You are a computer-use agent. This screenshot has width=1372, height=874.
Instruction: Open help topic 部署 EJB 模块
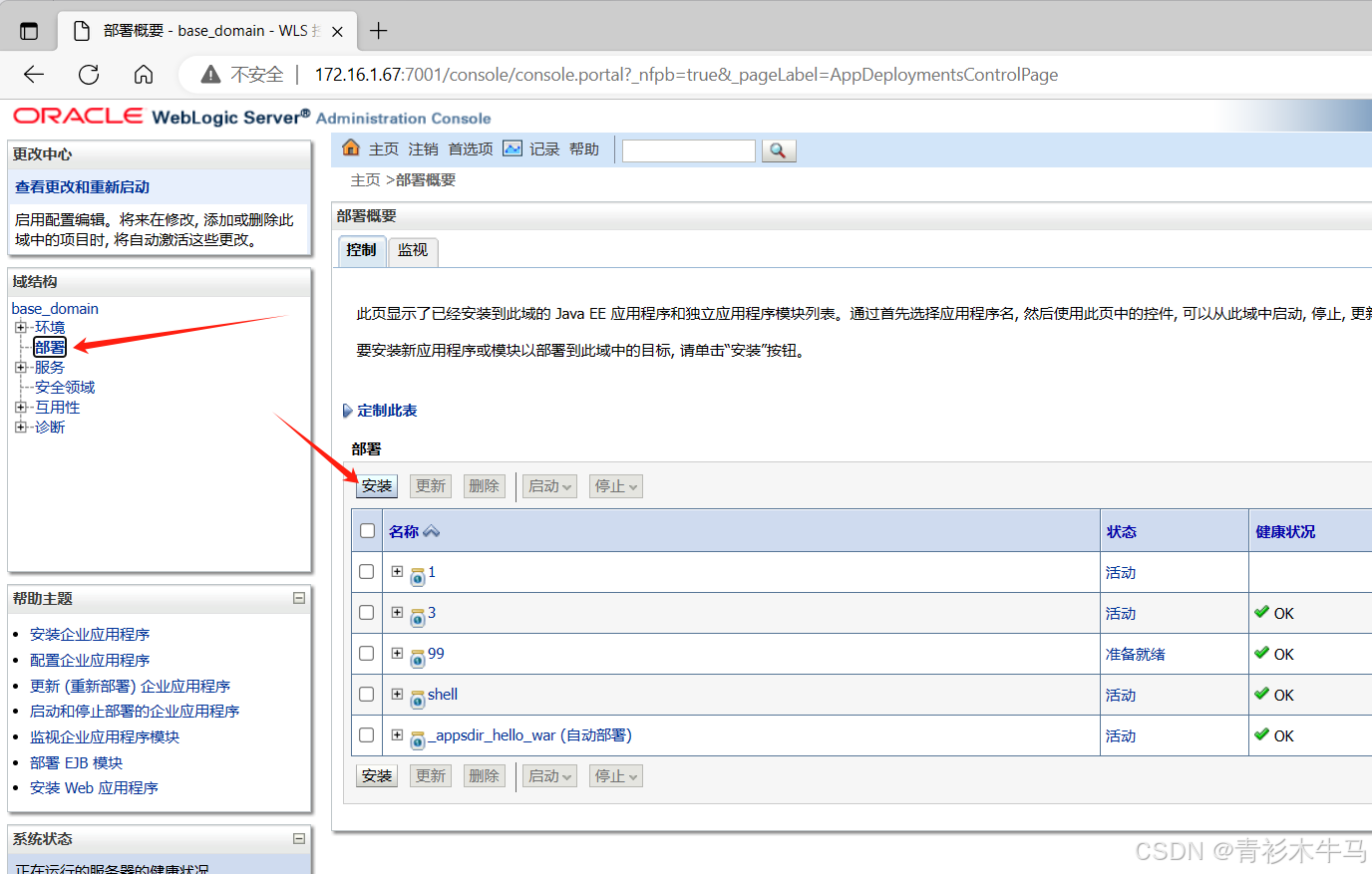[76, 763]
